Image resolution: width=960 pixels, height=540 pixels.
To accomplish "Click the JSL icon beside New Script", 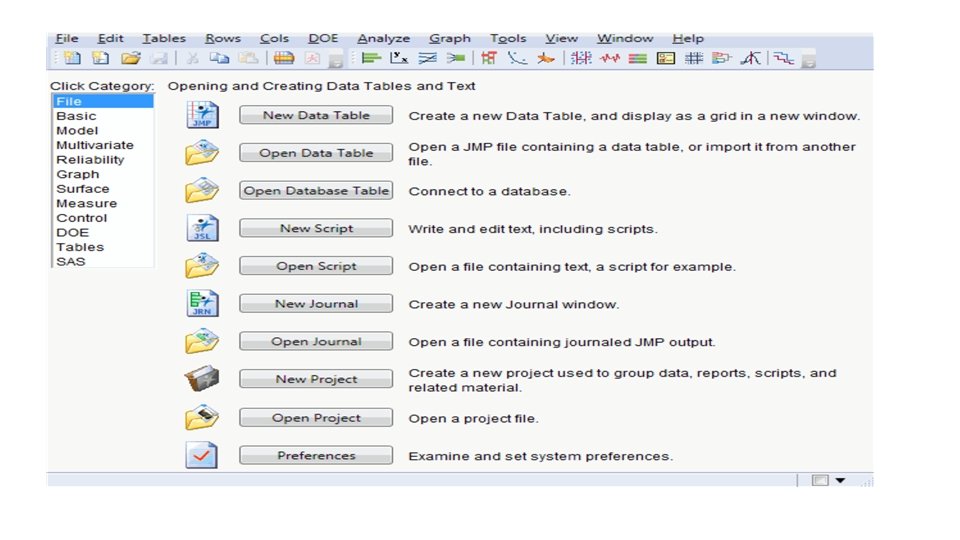I will point(202,228).
